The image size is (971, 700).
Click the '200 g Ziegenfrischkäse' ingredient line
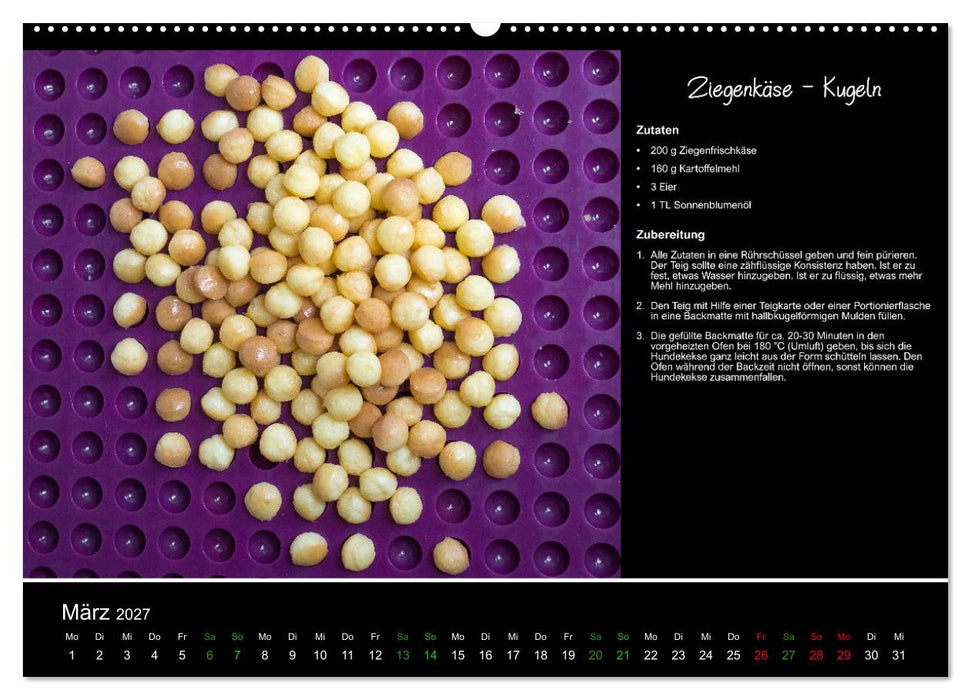click(703, 151)
